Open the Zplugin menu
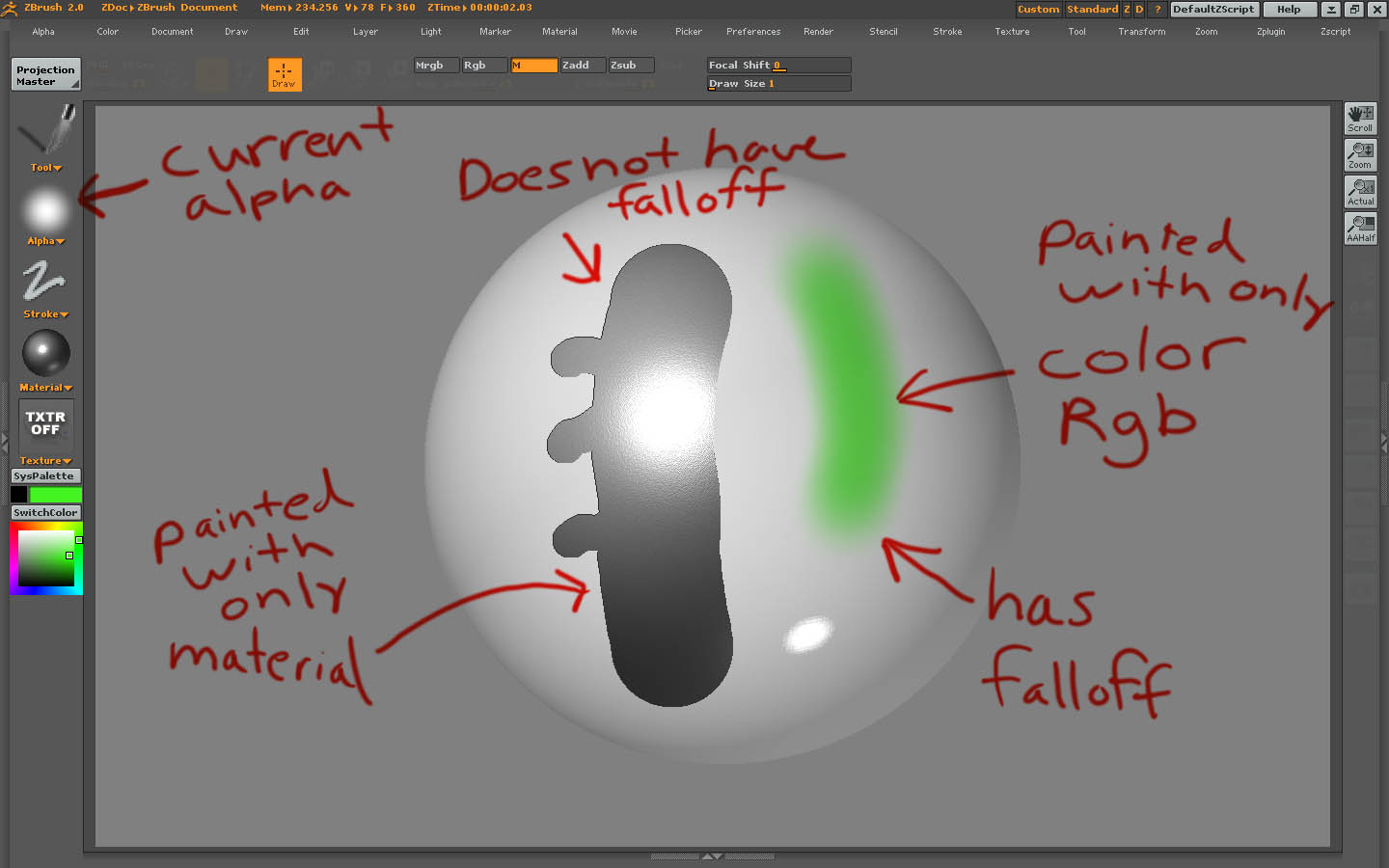The width and height of the screenshot is (1389, 868). (x=1270, y=31)
